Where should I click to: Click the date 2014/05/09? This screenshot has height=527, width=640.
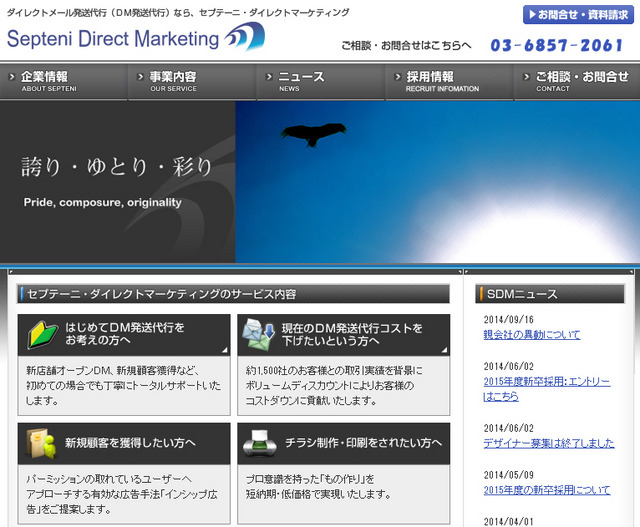click(509, 475)
